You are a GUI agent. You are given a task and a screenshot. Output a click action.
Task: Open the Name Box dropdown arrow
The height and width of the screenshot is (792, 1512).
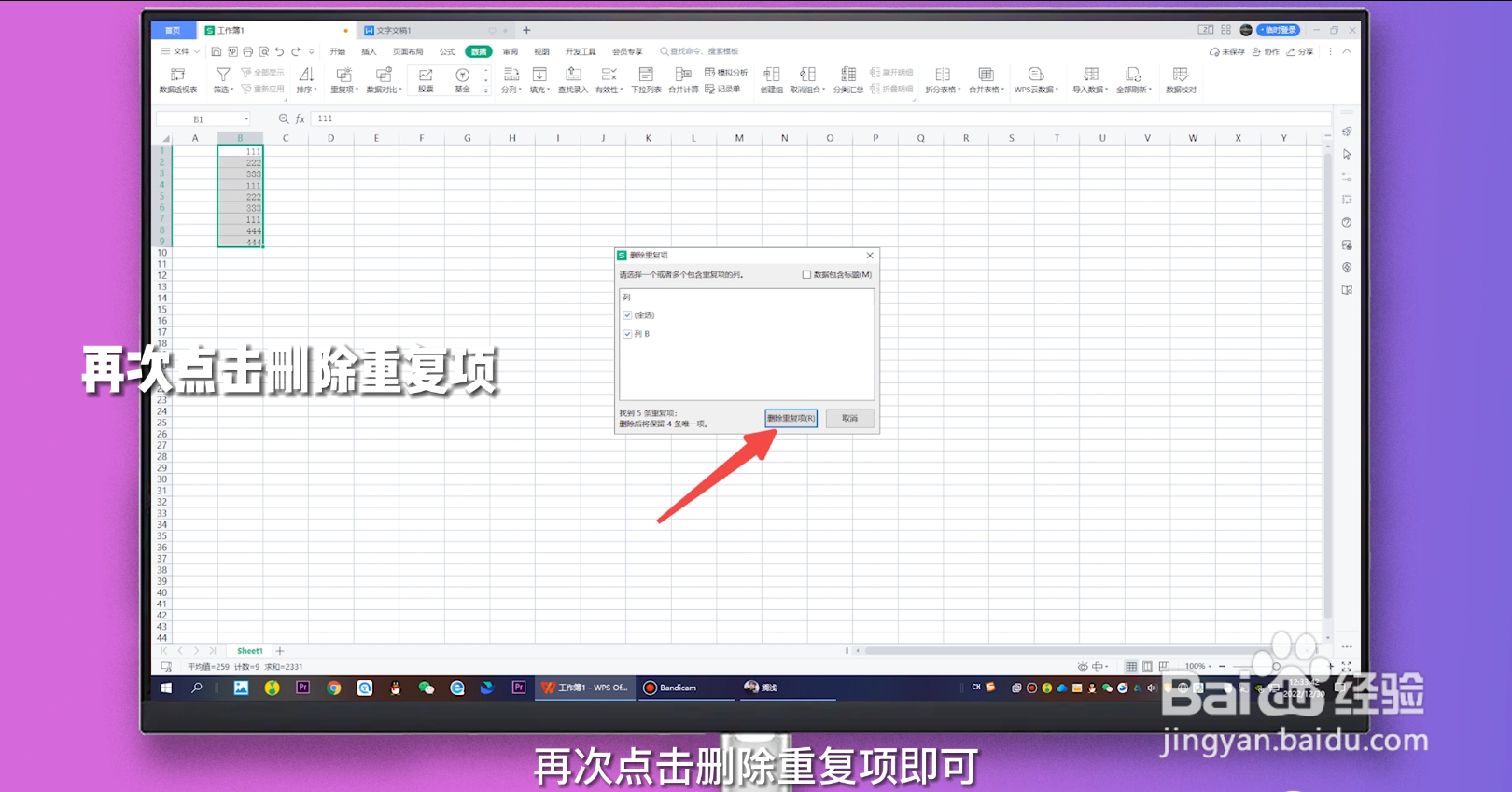[246, 119]
